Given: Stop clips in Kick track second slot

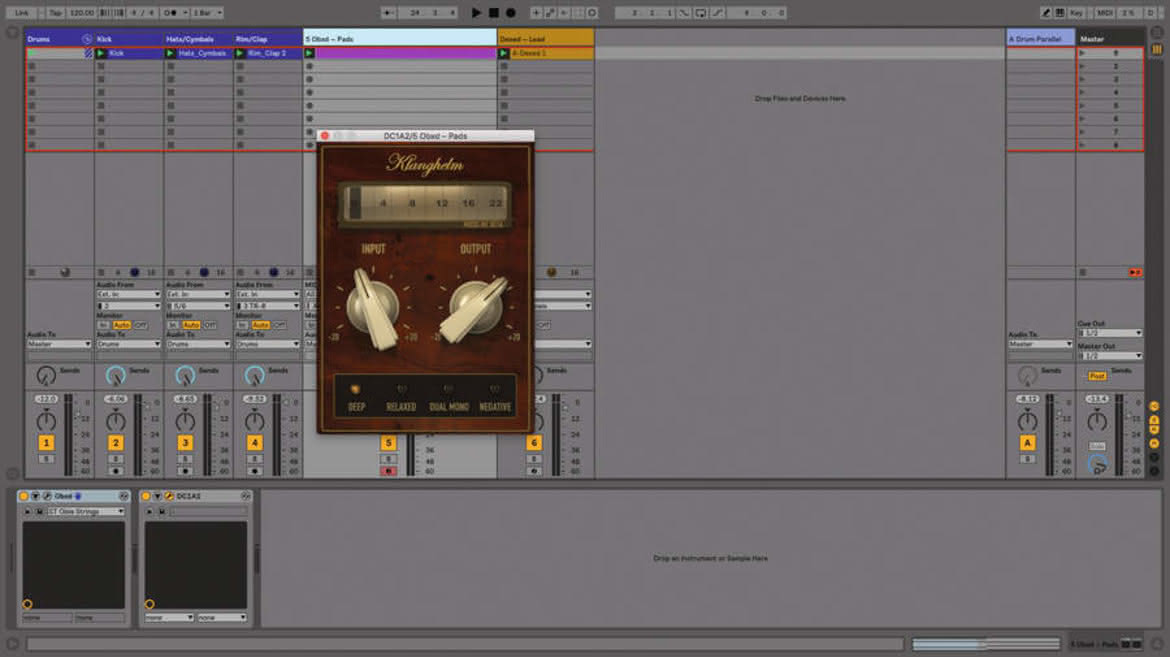Looking at the screenshot, I should pos(101,66).
